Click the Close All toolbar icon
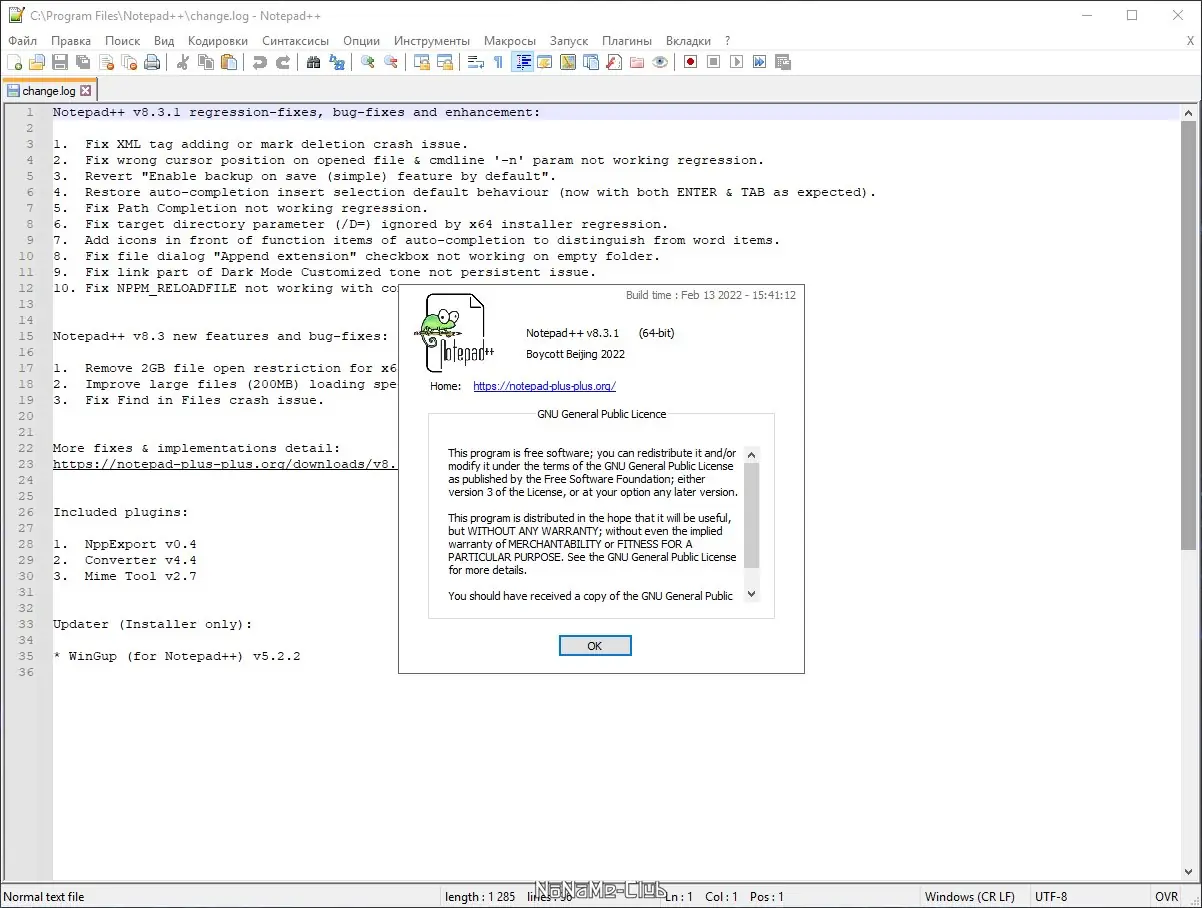This screenshot has height=908, width=1202. (129, 62)
